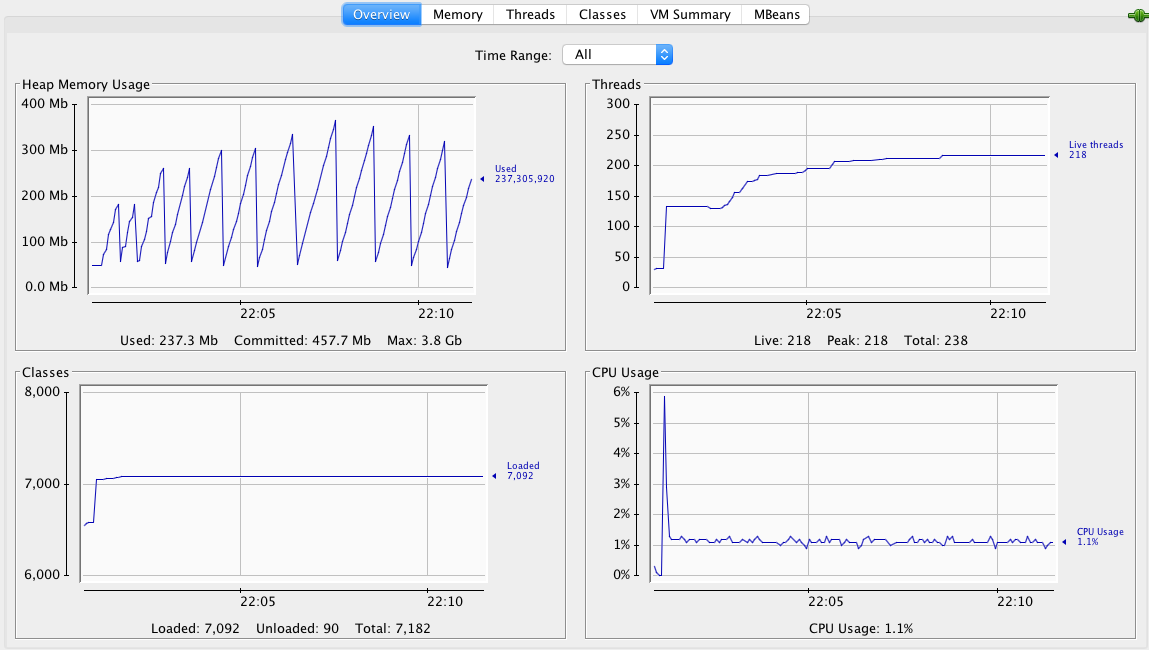Click the classes Unloaded 90 summary text
1149x650 pixels.
tap(298, 629)
